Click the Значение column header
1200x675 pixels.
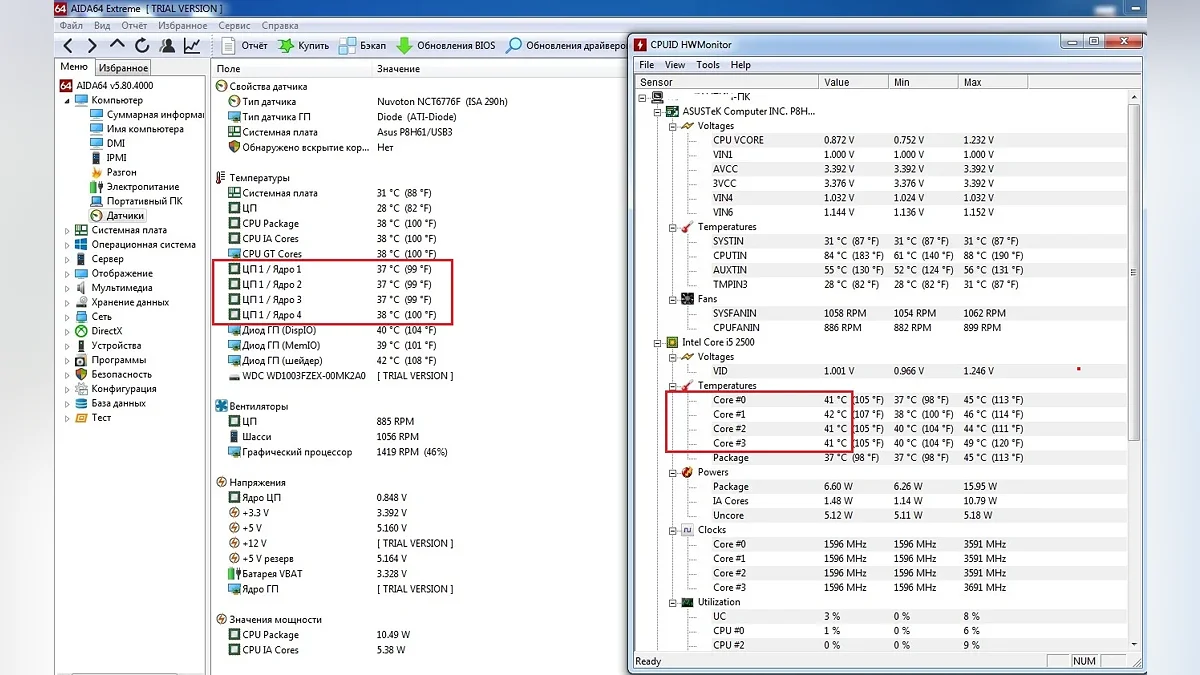499,69
